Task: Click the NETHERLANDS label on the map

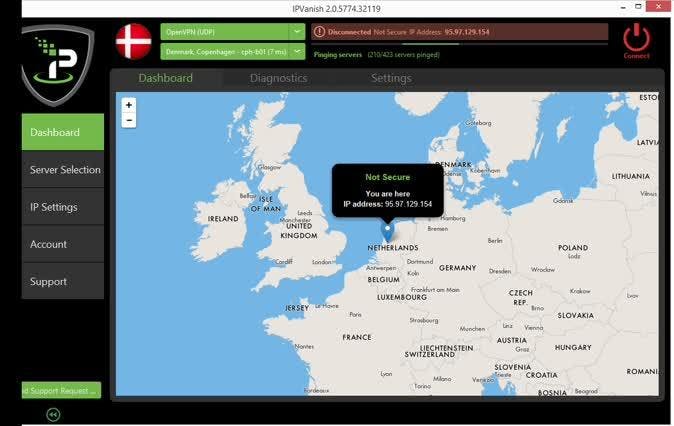Action: point(392,248)
